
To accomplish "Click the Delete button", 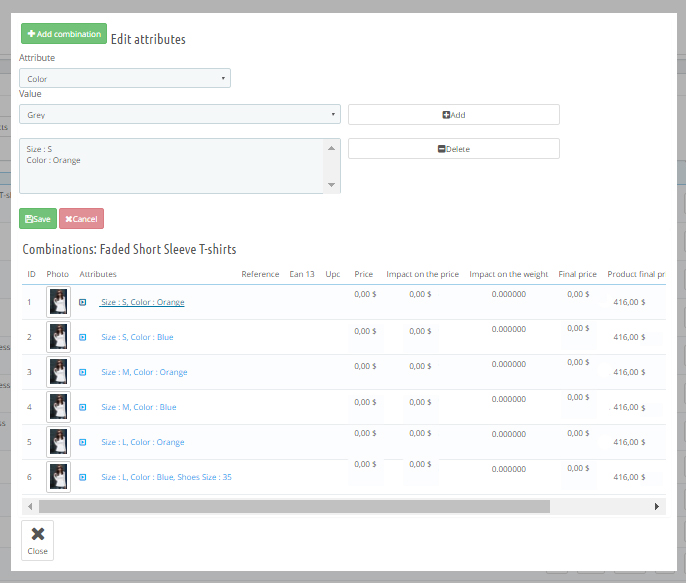I will (453, 149).
